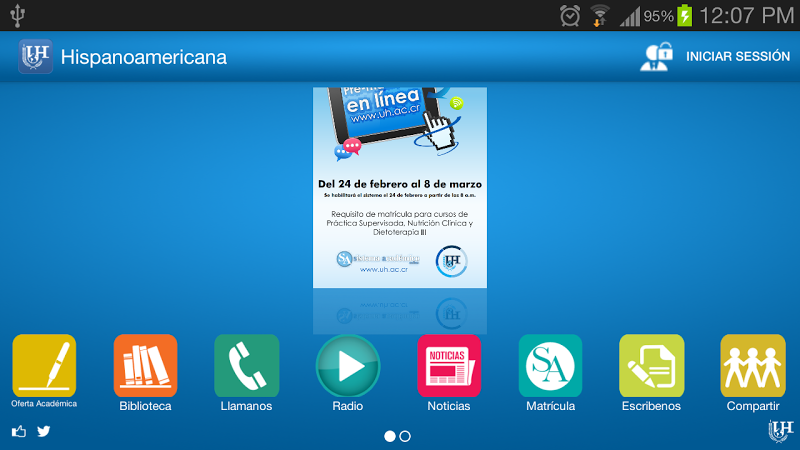Open the Escríbenos document icon
The height and width of the screenshot is (450, 800).
[652, 365]
